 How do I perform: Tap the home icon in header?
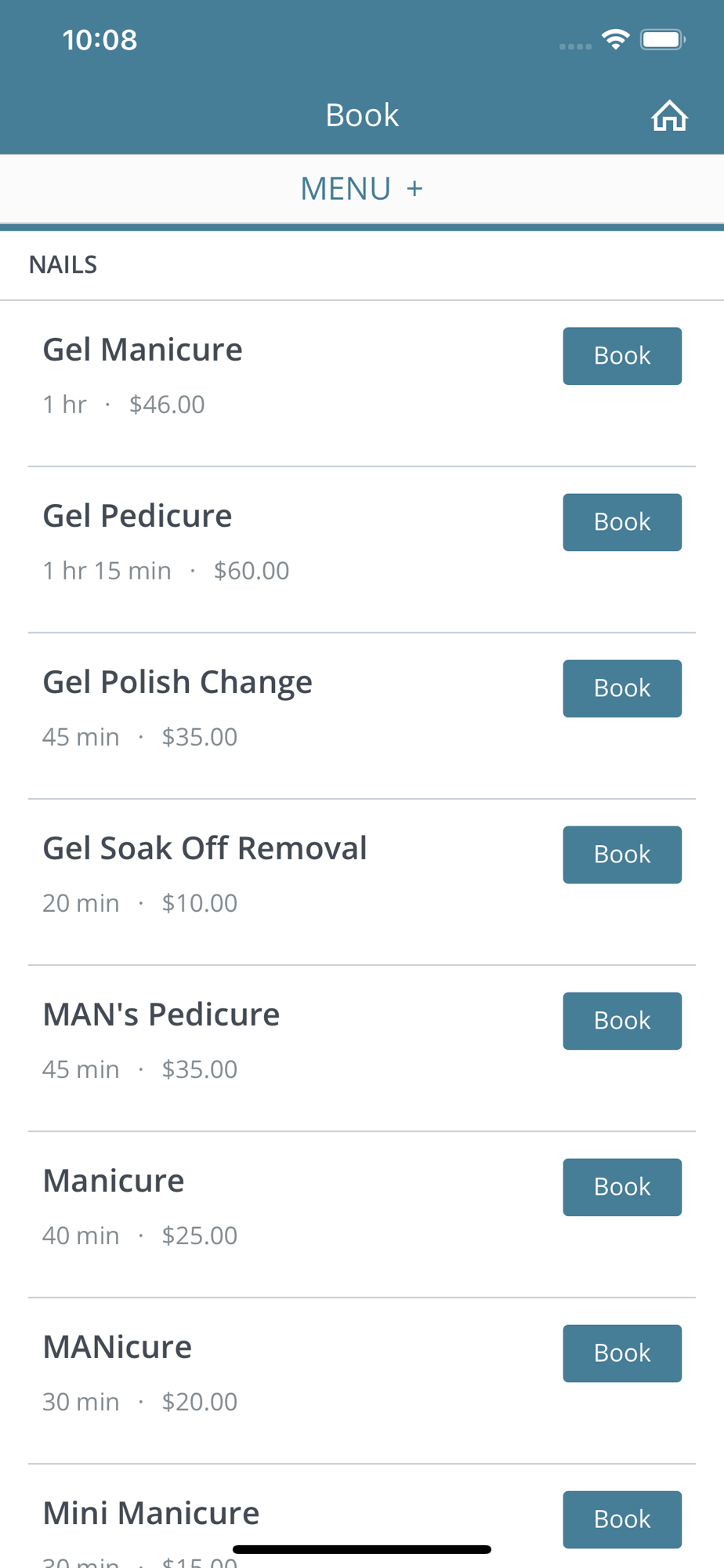pyautogui.click(x=669, y=116)
